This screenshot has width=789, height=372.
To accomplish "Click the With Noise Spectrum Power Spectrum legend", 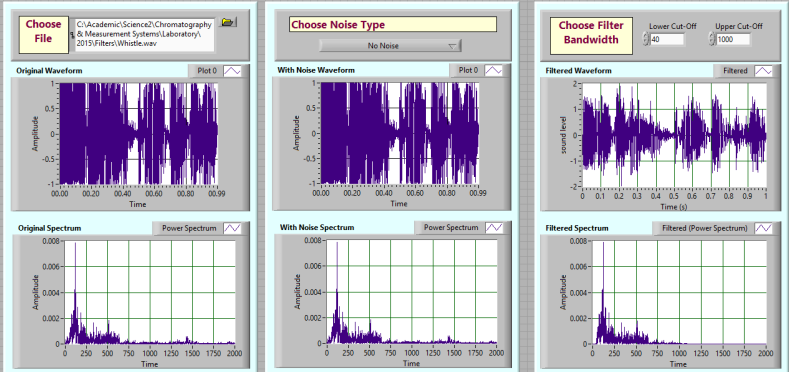I will (x=450, y=228).
